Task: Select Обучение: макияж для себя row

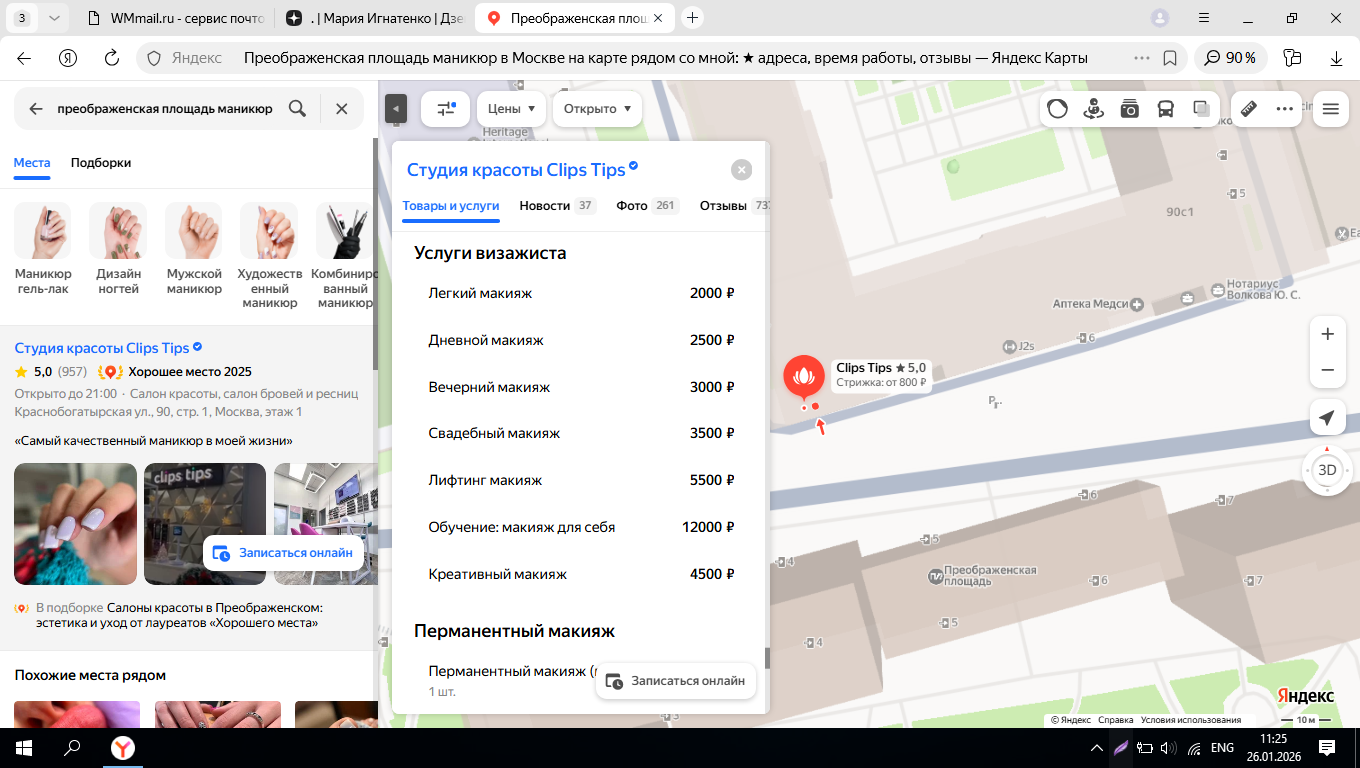Action: [581, 527]
